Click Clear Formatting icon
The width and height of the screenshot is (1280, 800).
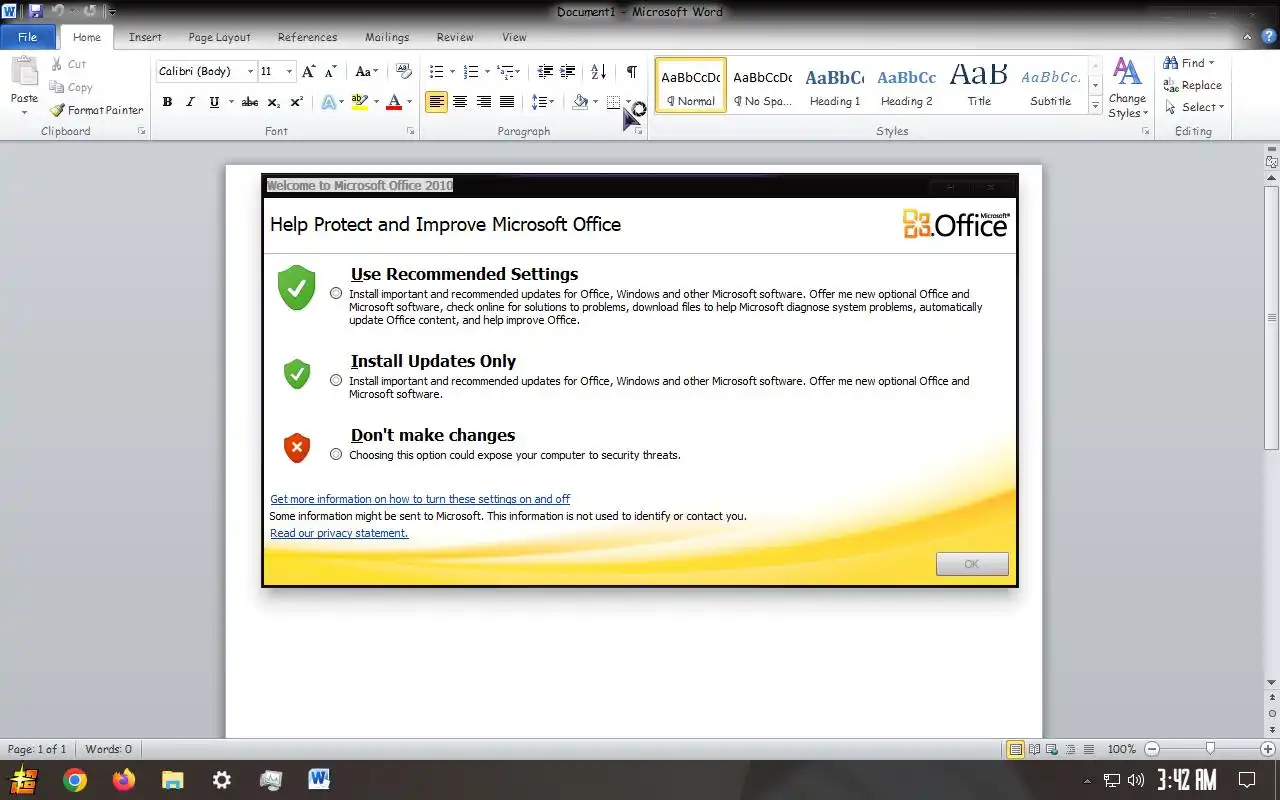pyautogui.click(x=404, y=71)
